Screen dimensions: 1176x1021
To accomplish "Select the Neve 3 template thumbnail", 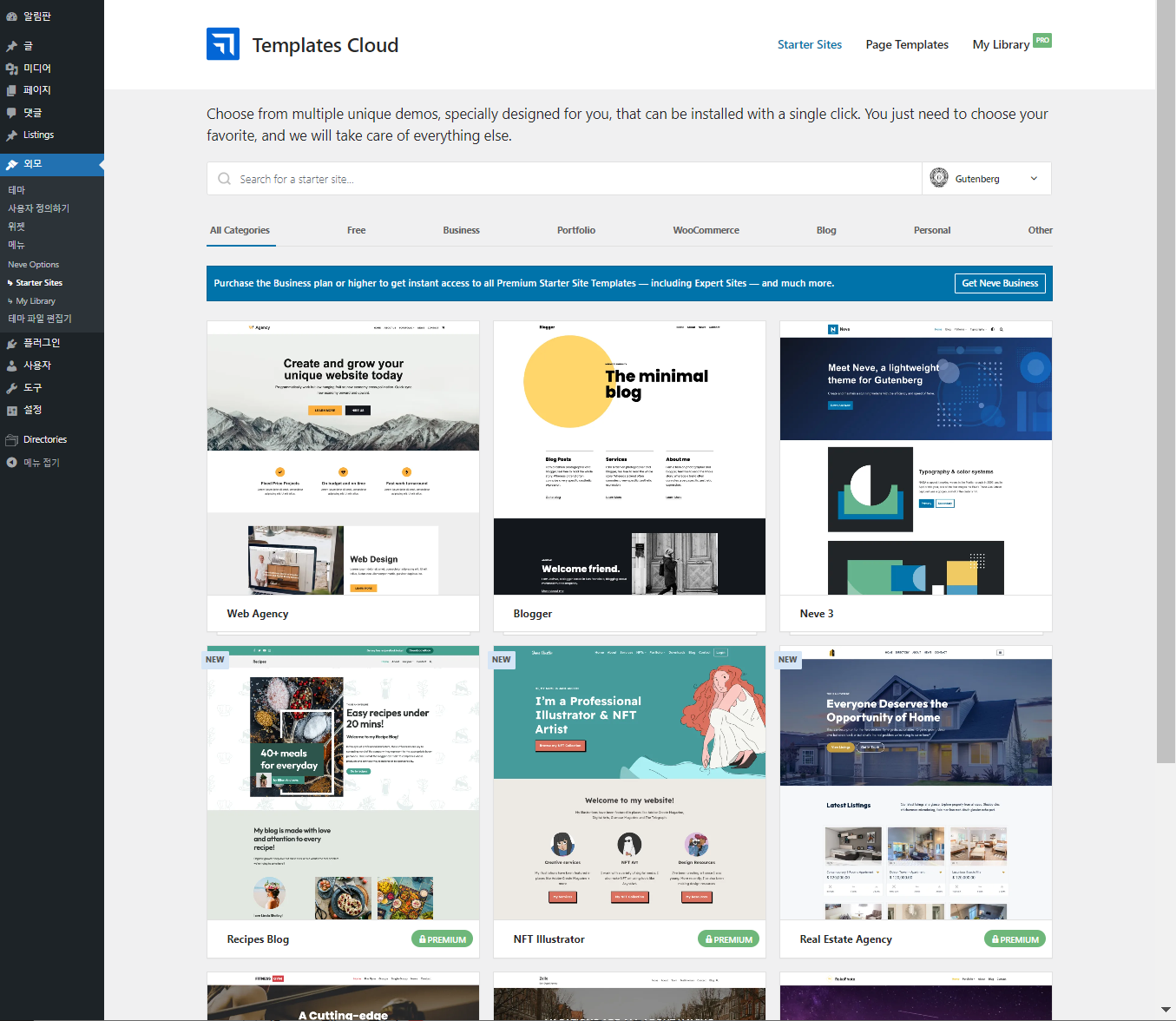I will 916,458.
